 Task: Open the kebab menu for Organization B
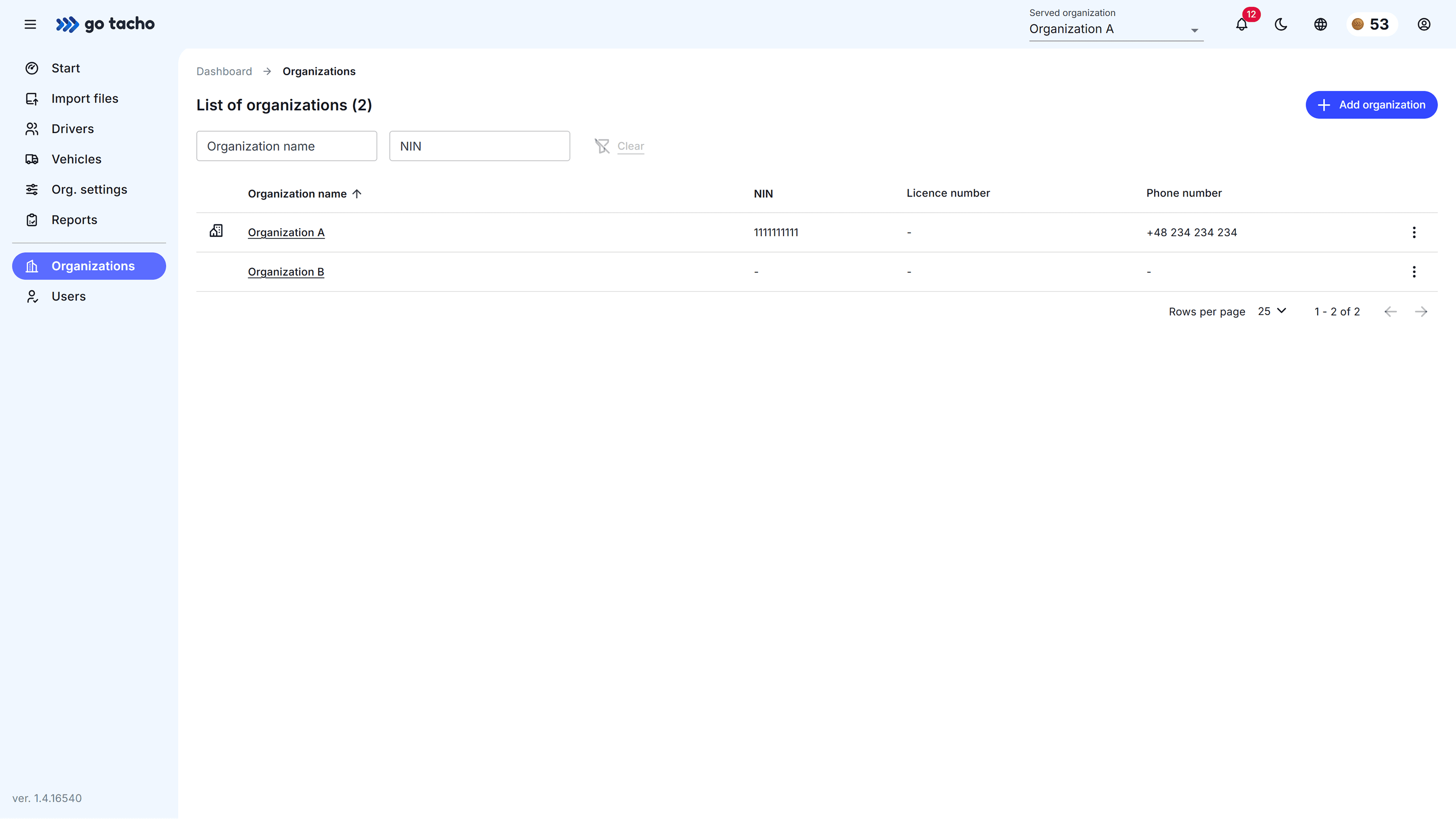pyautogui.click(x=1415, y=272)
